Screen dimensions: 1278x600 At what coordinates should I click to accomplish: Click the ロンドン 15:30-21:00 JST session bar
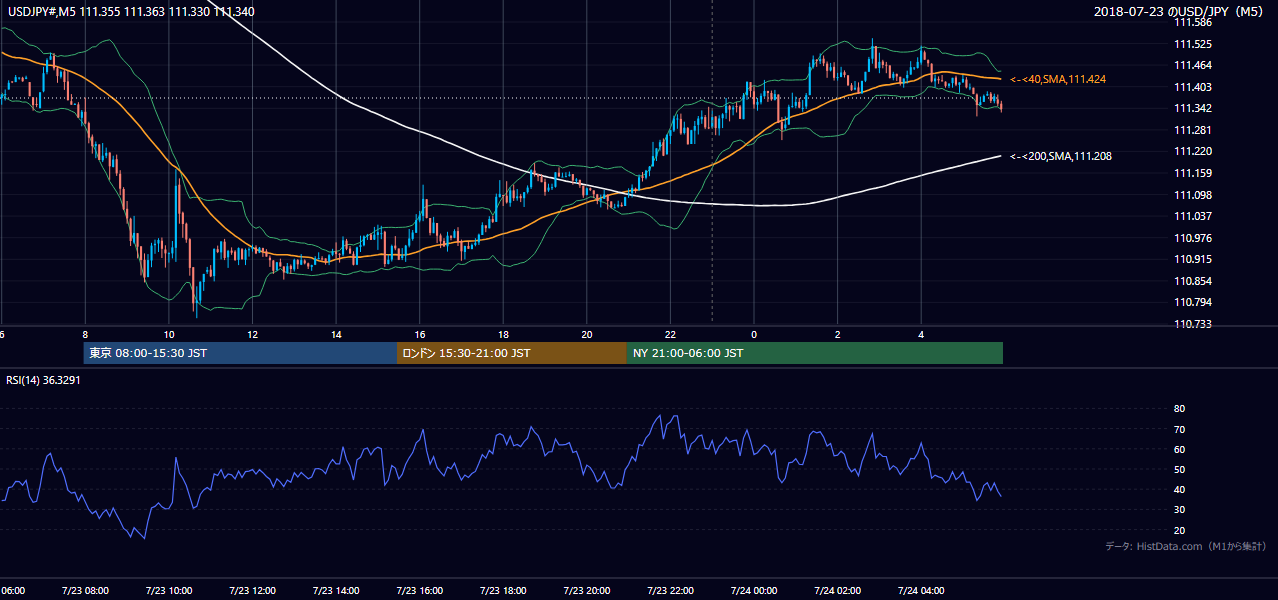pos(512,353)
